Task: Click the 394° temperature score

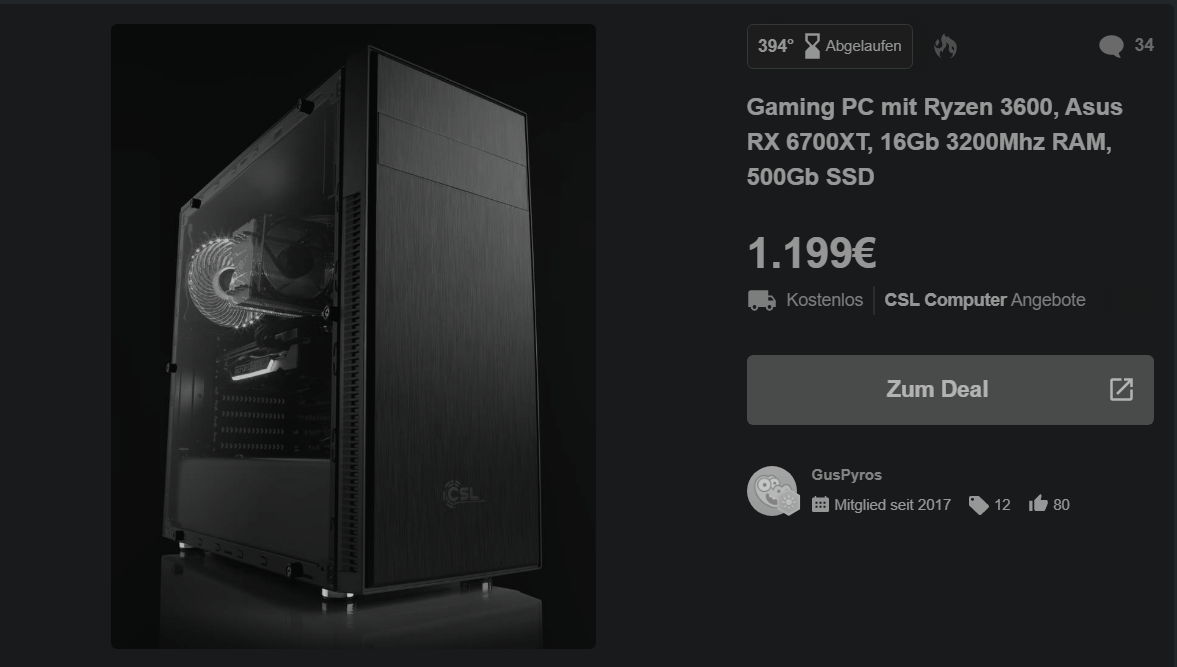Action: pos(775,47)
